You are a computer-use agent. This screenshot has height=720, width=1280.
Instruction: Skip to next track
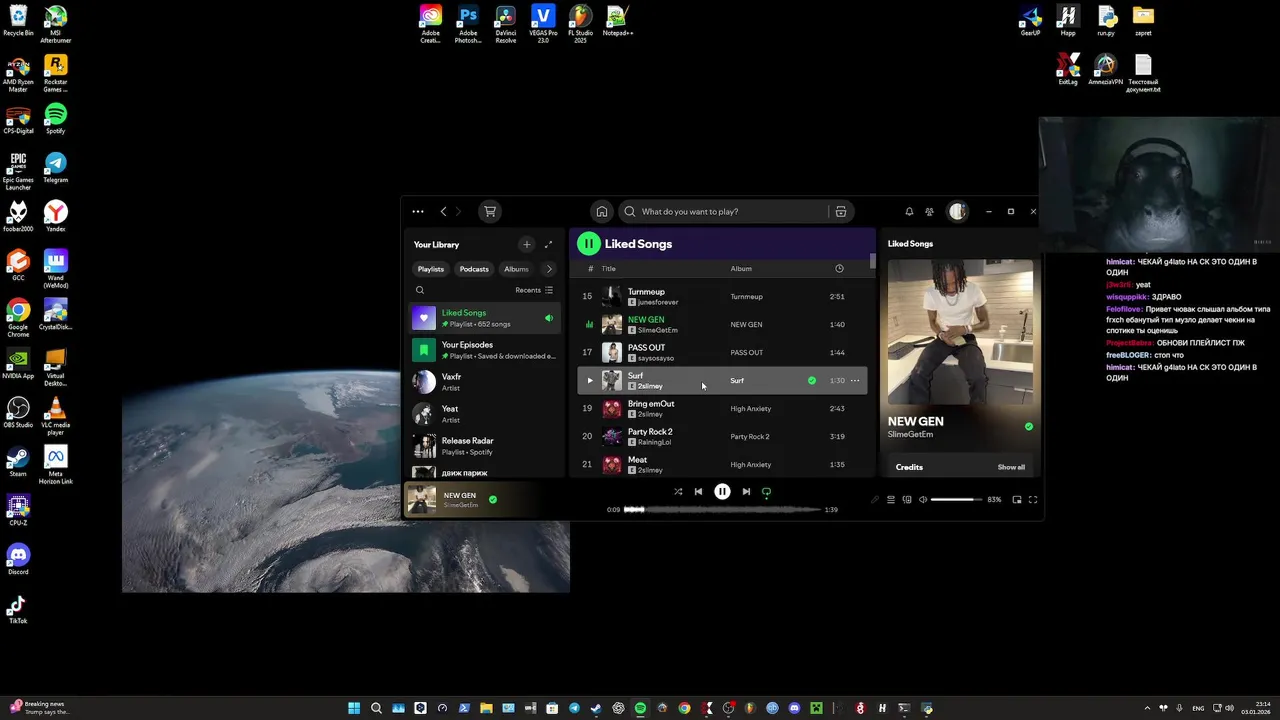[746, 492]
